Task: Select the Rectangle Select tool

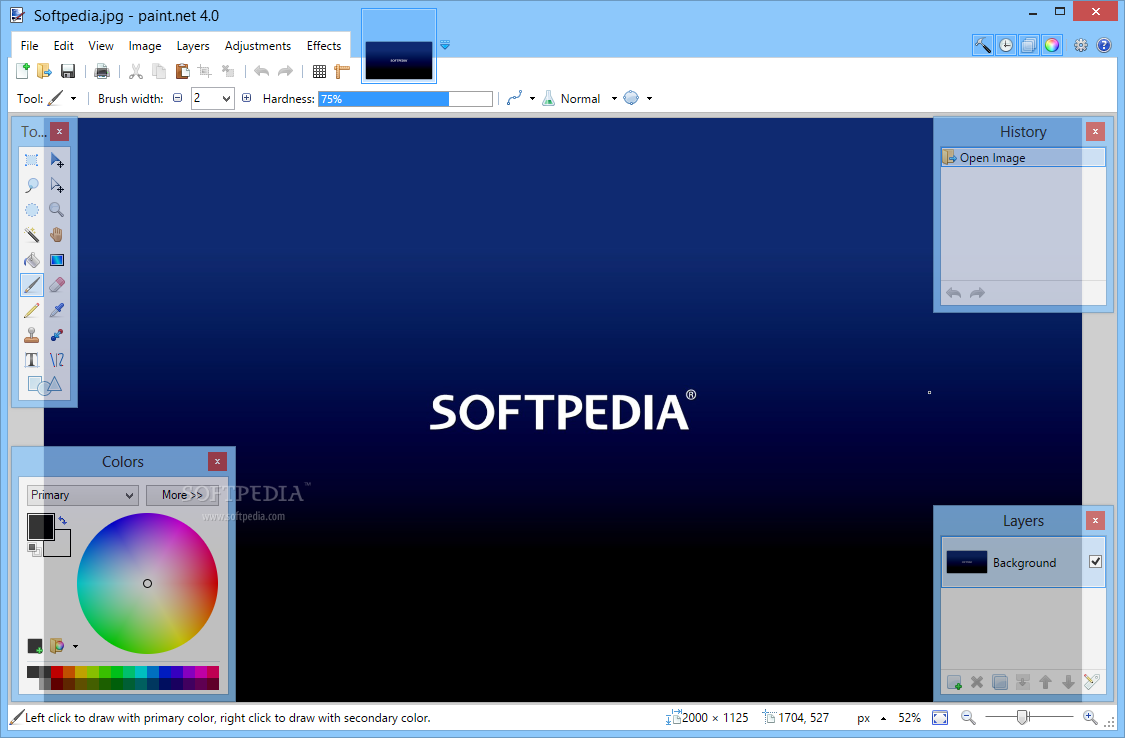Action: (x=32, y=160)
